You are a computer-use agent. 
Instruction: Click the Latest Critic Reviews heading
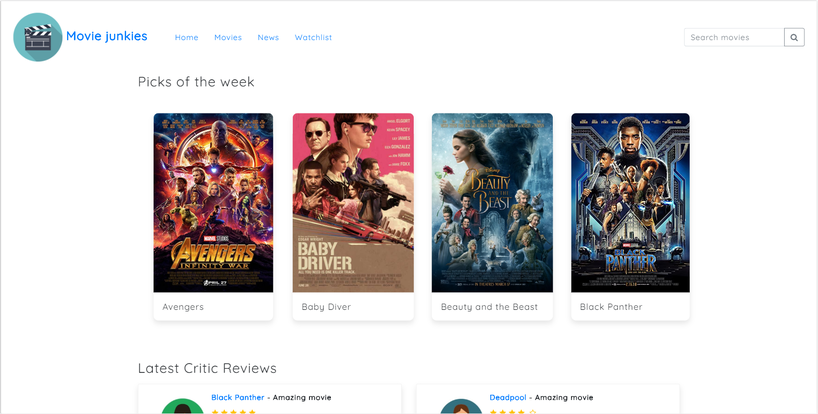(207, 368)
